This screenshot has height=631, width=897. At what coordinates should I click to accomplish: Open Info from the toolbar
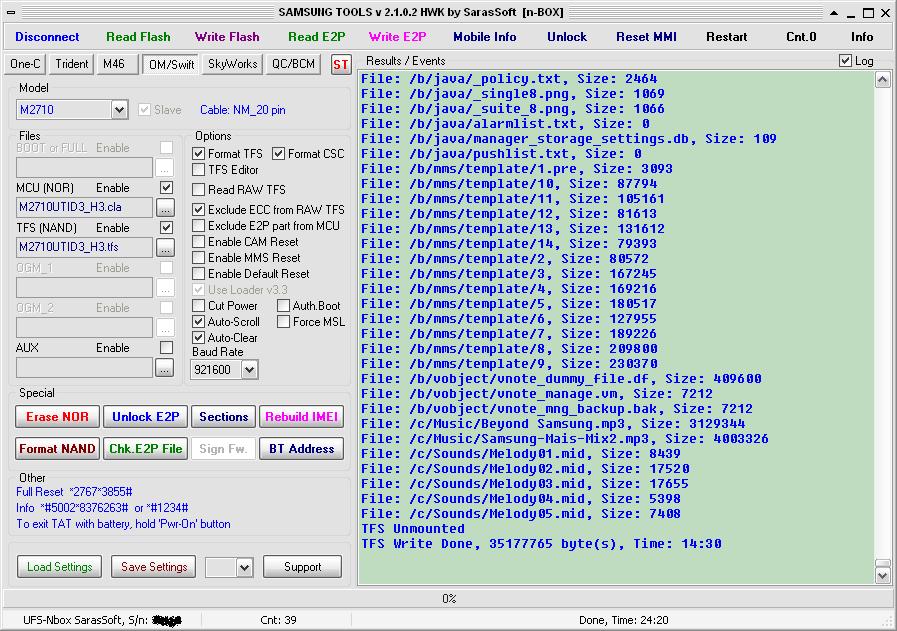pos(862,37)
